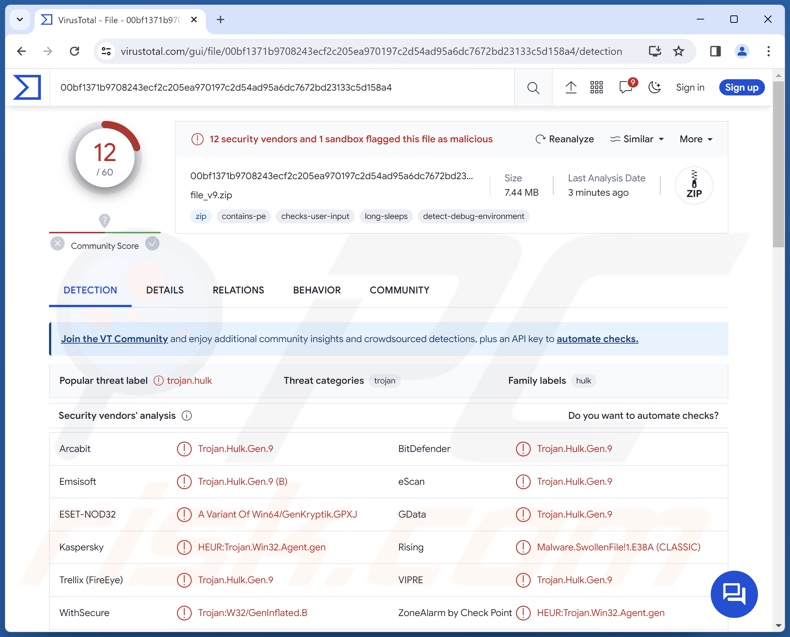
Task: Click the Sign up button
Action: pos(742,88)
